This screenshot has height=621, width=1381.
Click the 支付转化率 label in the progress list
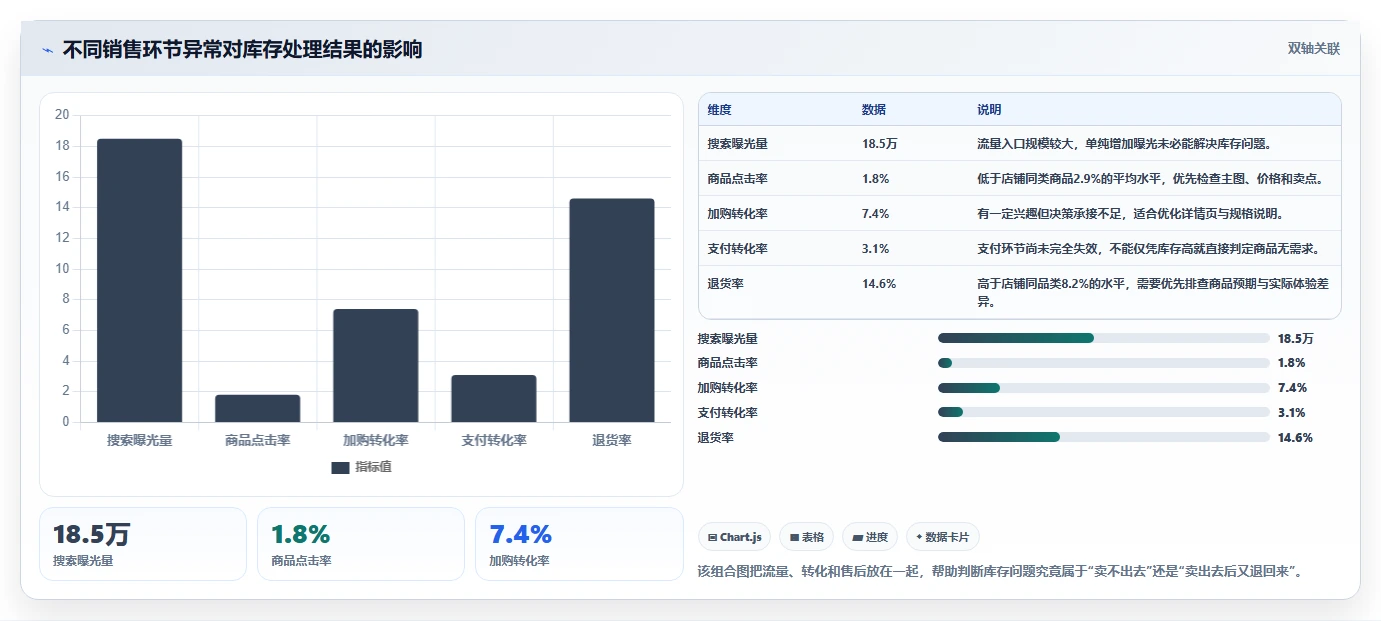point(728,412)
